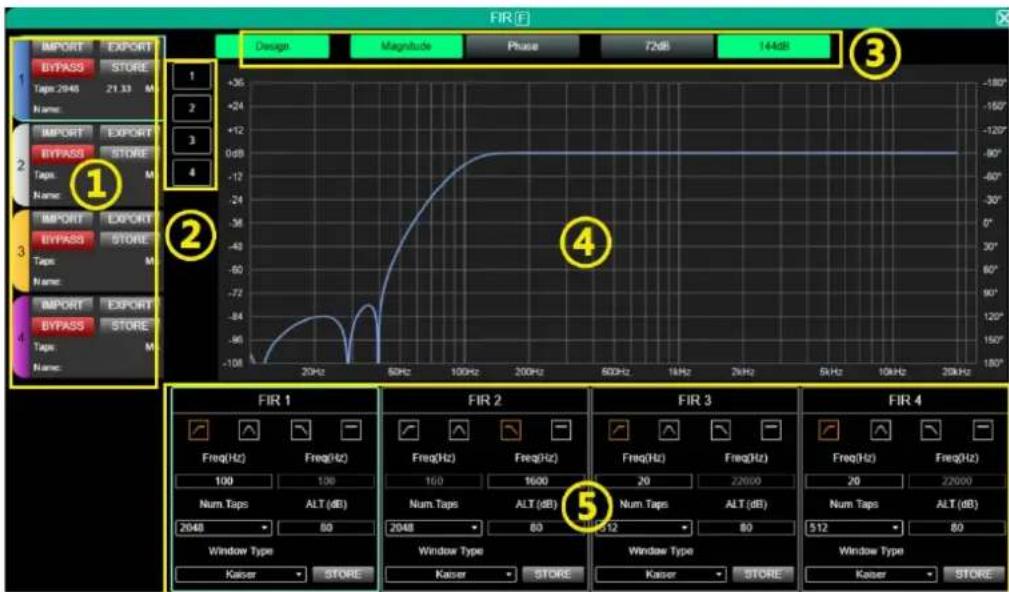Select the flat-line filter icon in FIR 1

[x=351, y=430]
